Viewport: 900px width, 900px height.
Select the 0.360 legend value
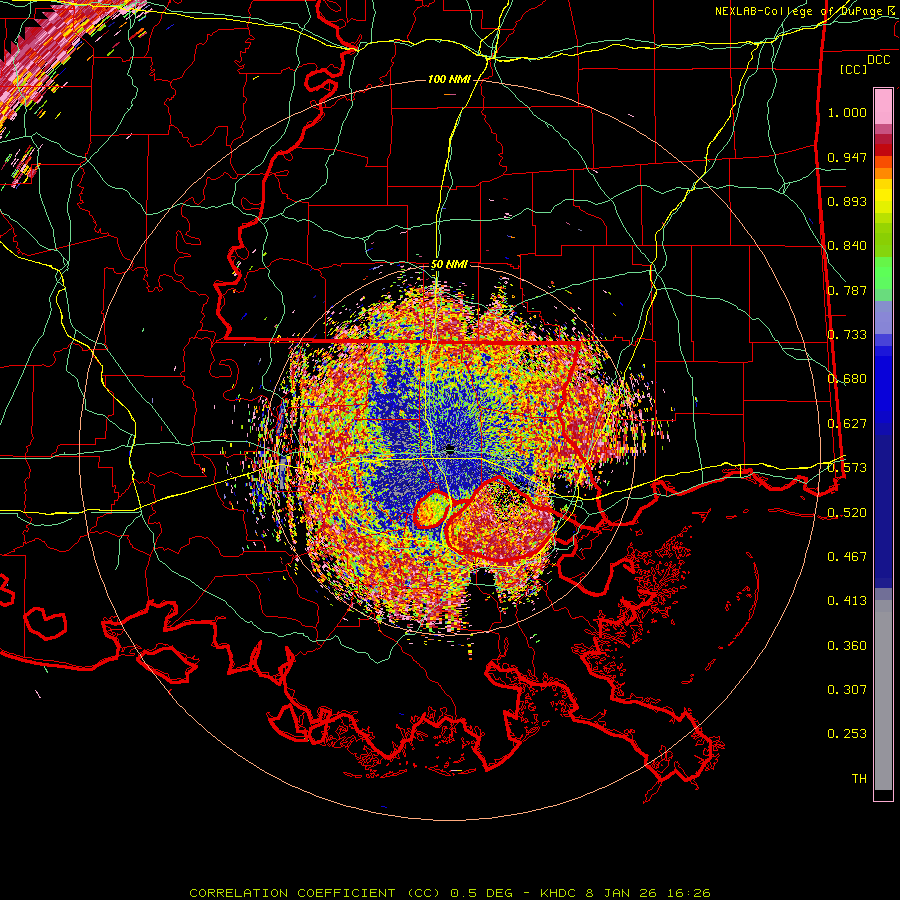tap(847, 646)
